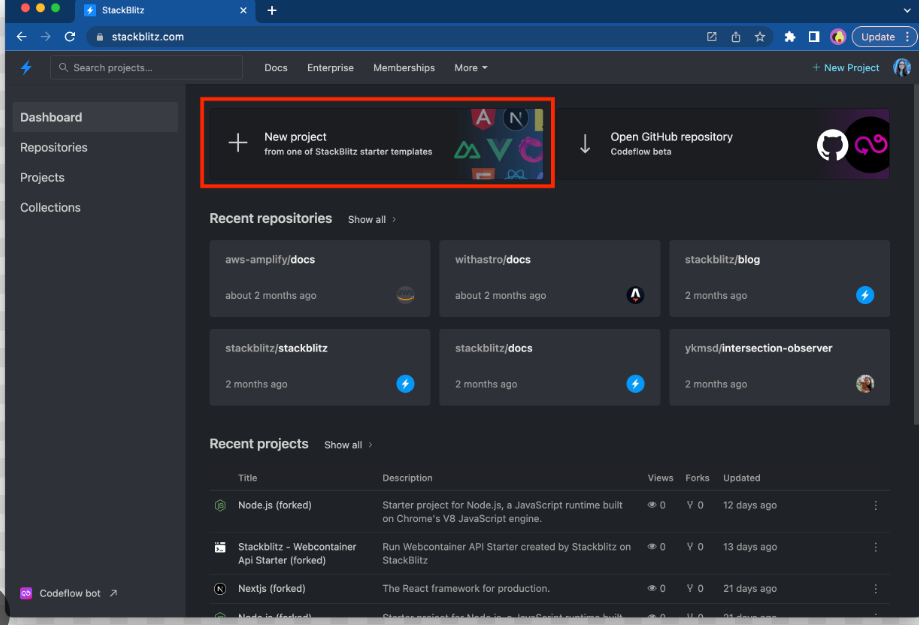Click the user avatar in StackBlitz header

(901, 67)
